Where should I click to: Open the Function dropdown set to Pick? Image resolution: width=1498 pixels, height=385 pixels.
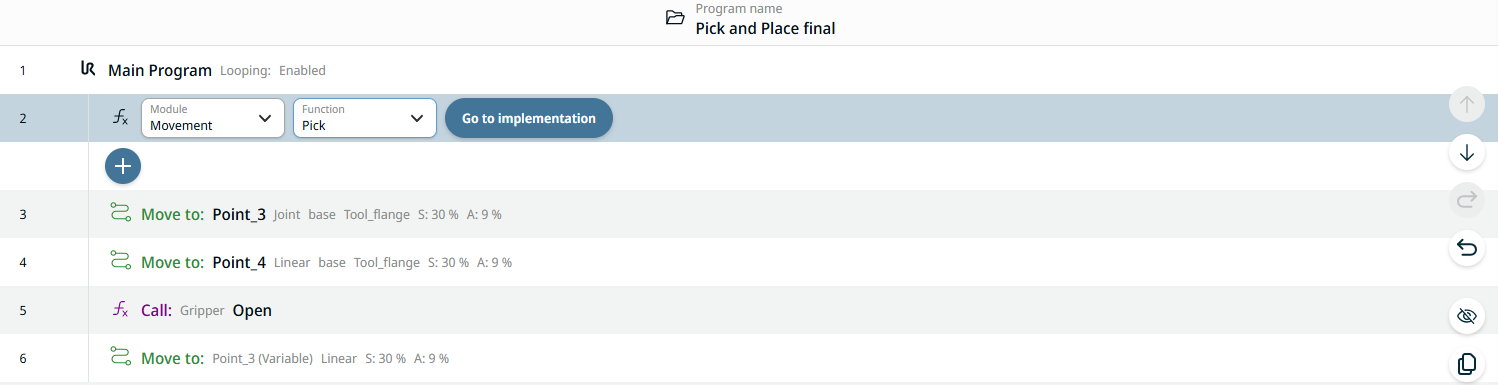click(x=364, y=118)
